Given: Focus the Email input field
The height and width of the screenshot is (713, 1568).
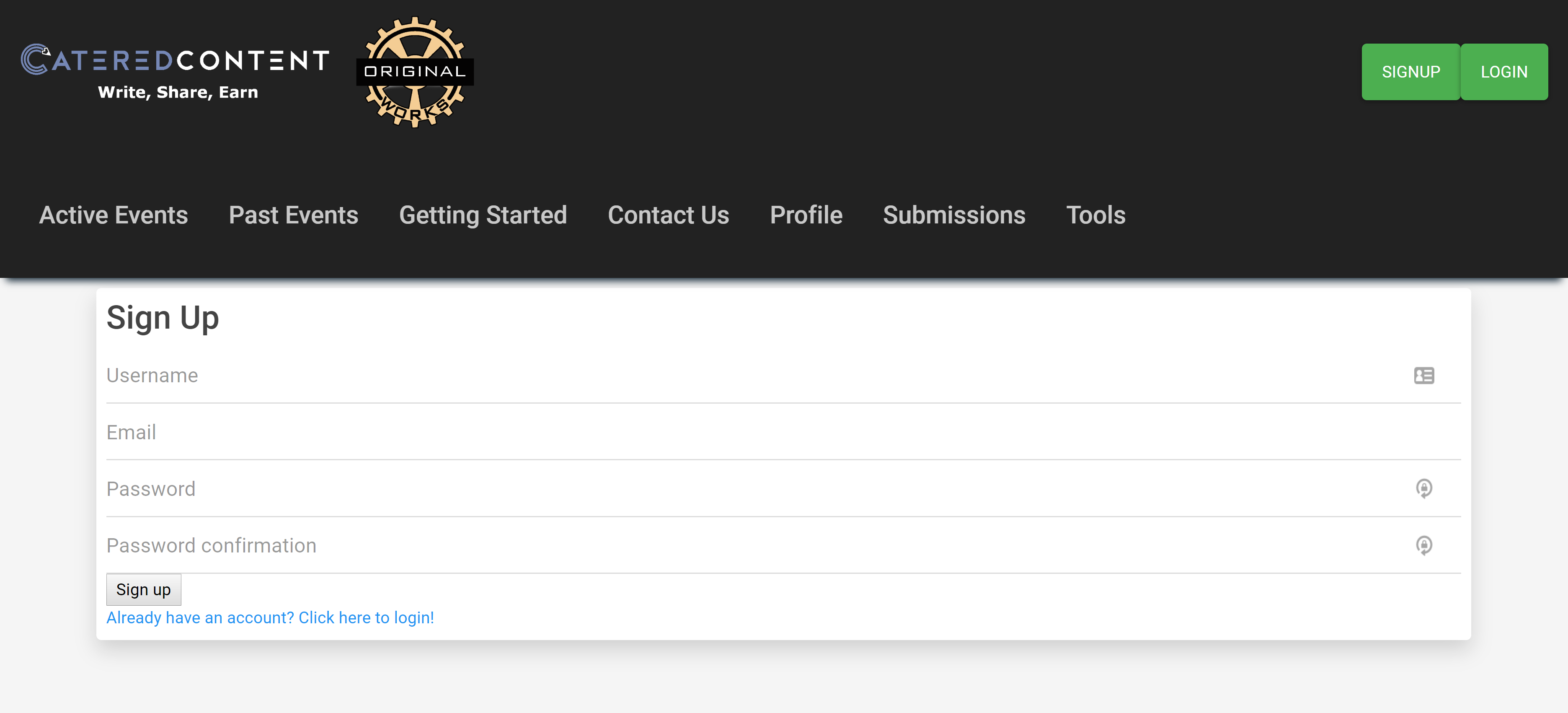Looking at the screenshot, I should [x=783, y=432].
